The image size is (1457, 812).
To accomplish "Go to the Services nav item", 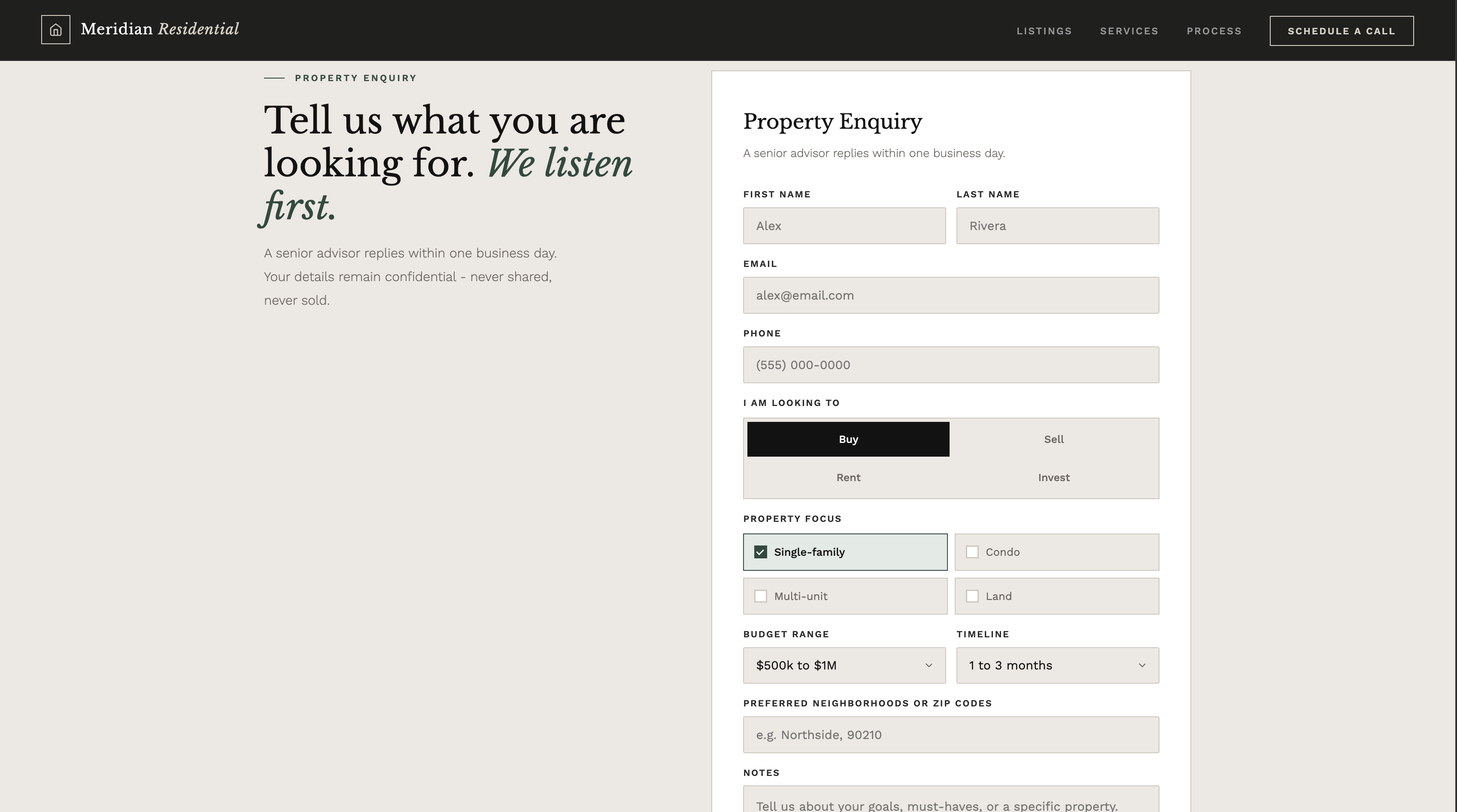I will click(1129, 31).
